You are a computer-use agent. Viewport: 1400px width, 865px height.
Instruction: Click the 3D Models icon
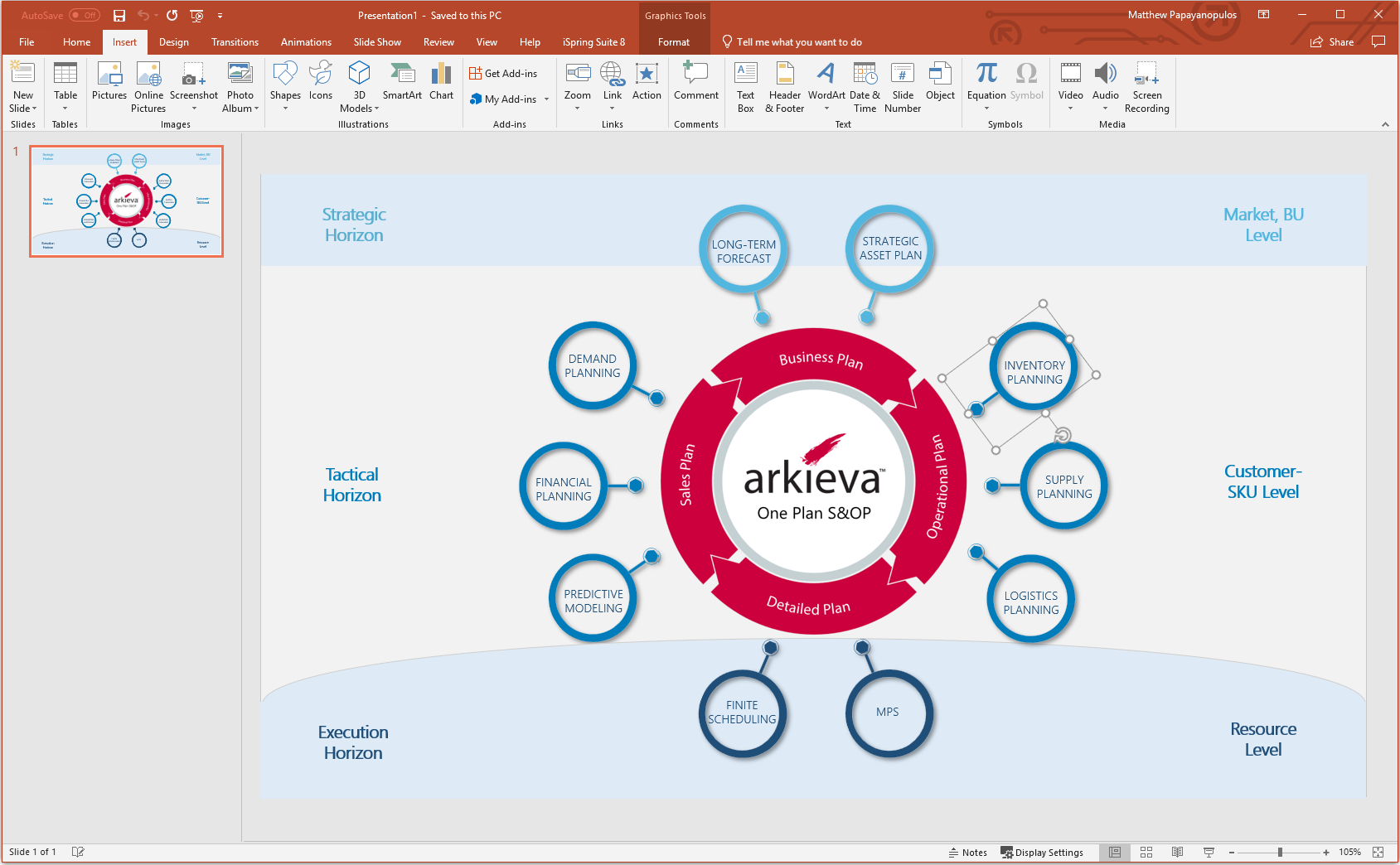pos(359,87)
